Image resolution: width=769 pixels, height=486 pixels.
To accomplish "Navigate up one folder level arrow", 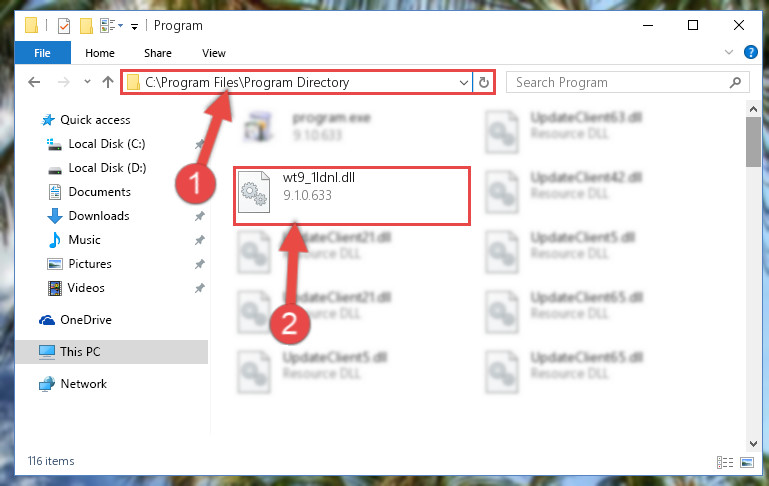I will (x=108, y=82).
